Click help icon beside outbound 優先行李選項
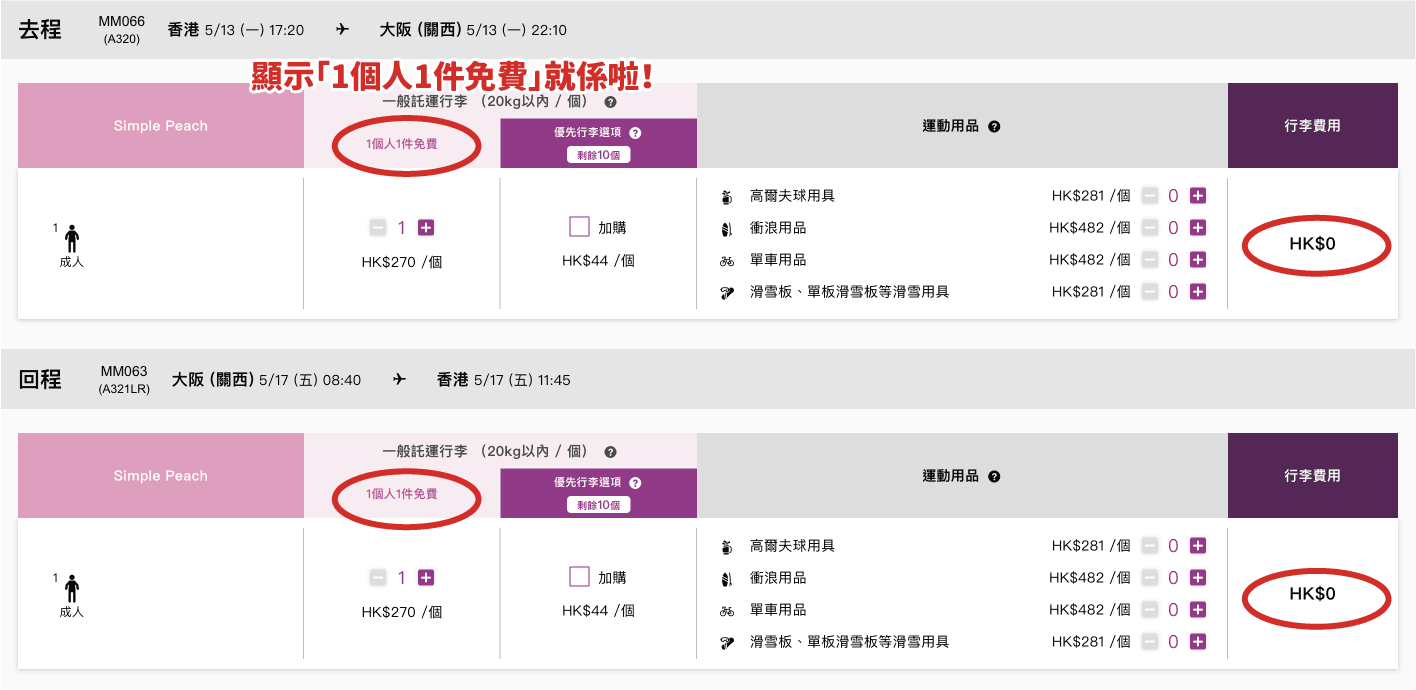The height and width of the screenshot is (690, 1416). pyautogui.click(x=635, y=133)
